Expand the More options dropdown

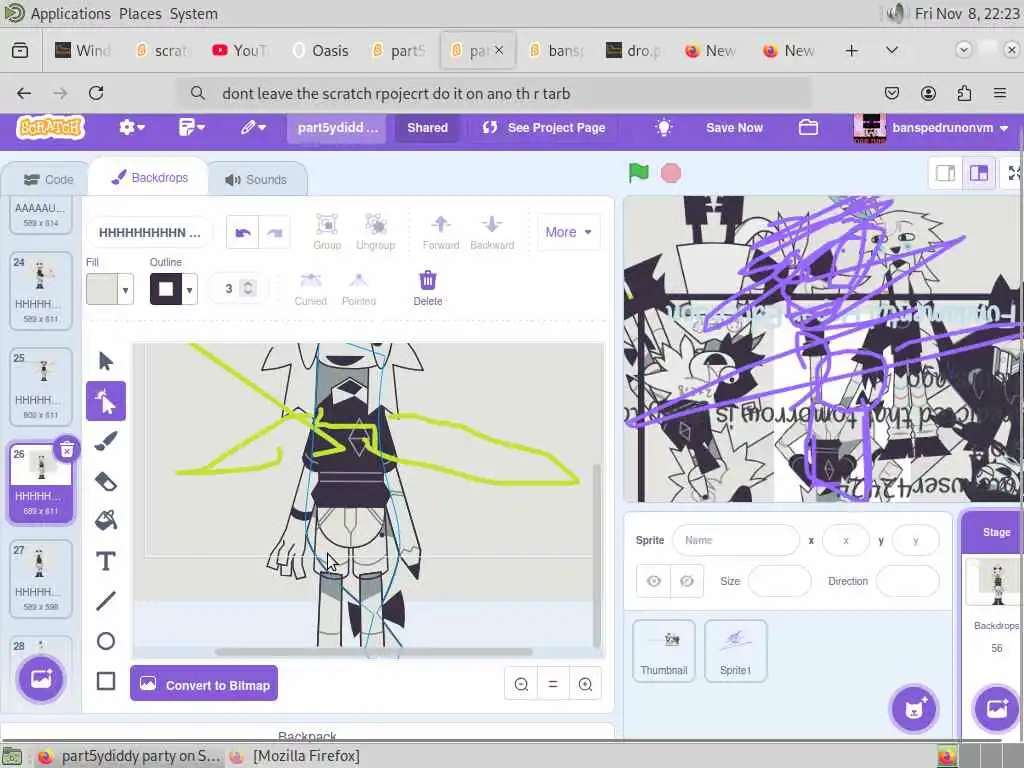(x=568, y=232)
